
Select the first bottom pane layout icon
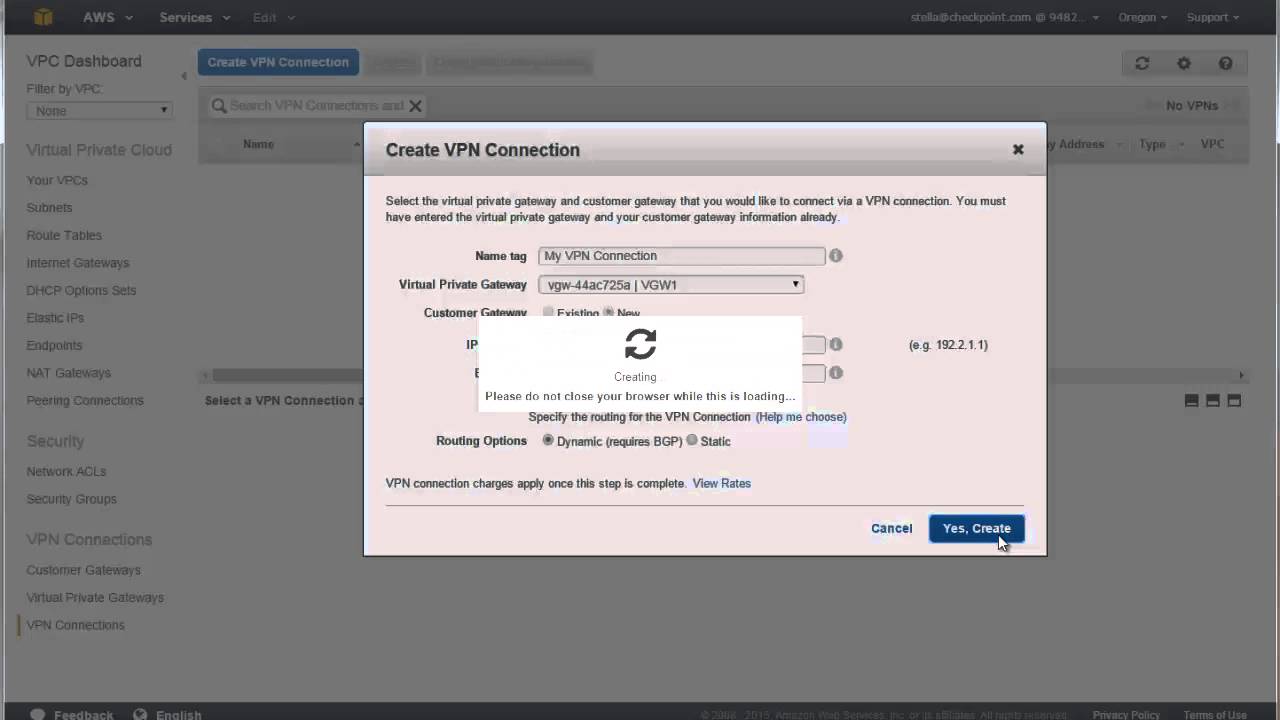point(1192,400)
